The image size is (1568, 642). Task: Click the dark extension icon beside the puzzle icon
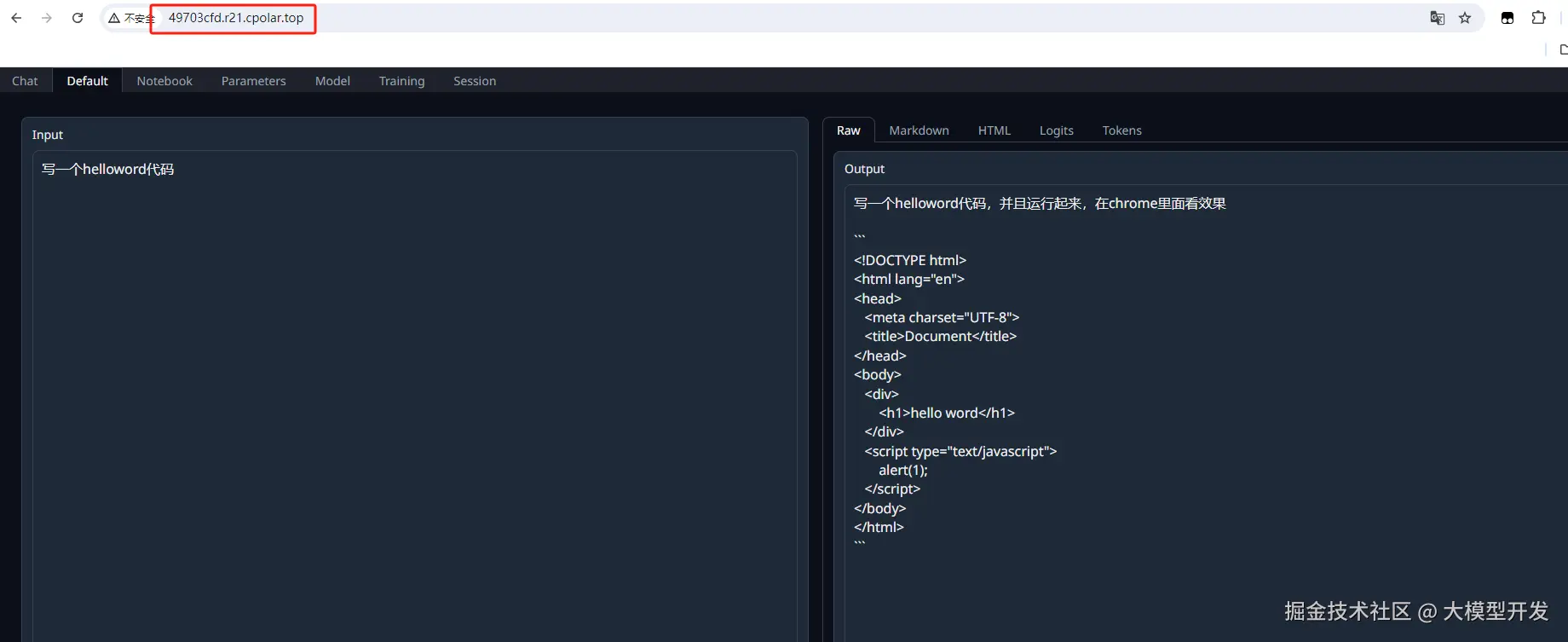coord(1507,18)
